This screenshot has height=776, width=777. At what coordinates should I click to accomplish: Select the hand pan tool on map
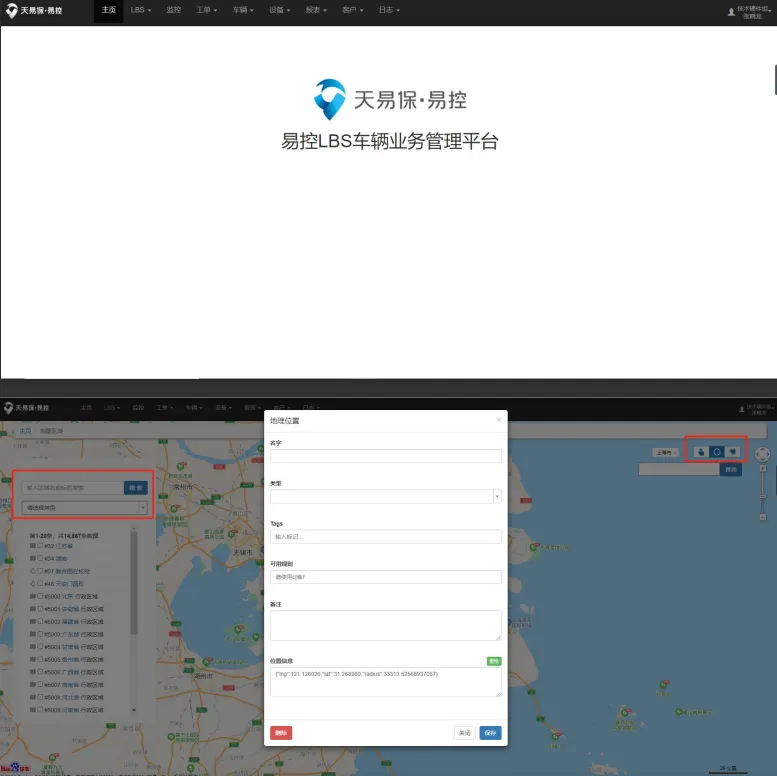point(701,452)
